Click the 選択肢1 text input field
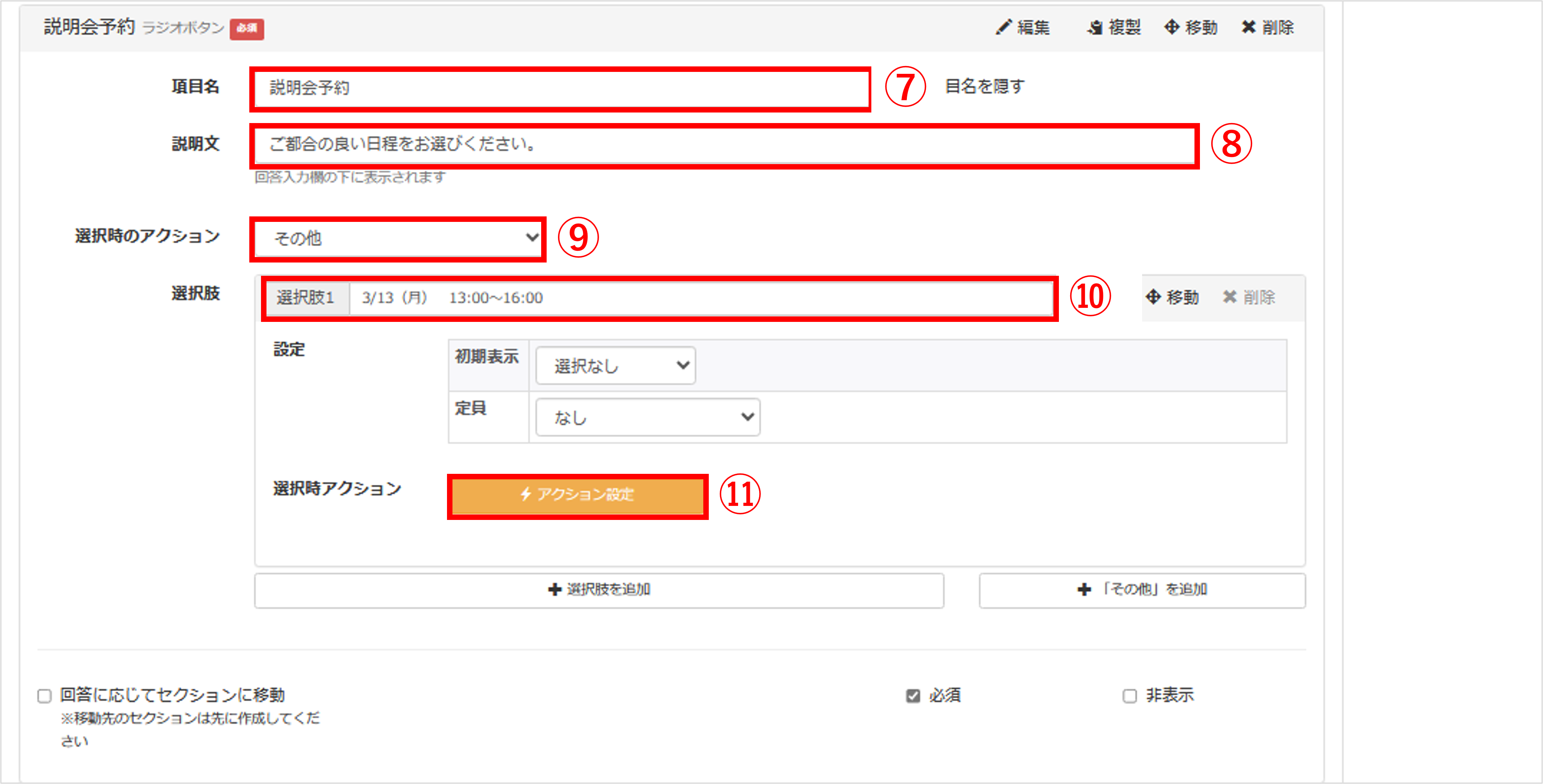Screen dimensions: 1543x784 pos(701,298)
